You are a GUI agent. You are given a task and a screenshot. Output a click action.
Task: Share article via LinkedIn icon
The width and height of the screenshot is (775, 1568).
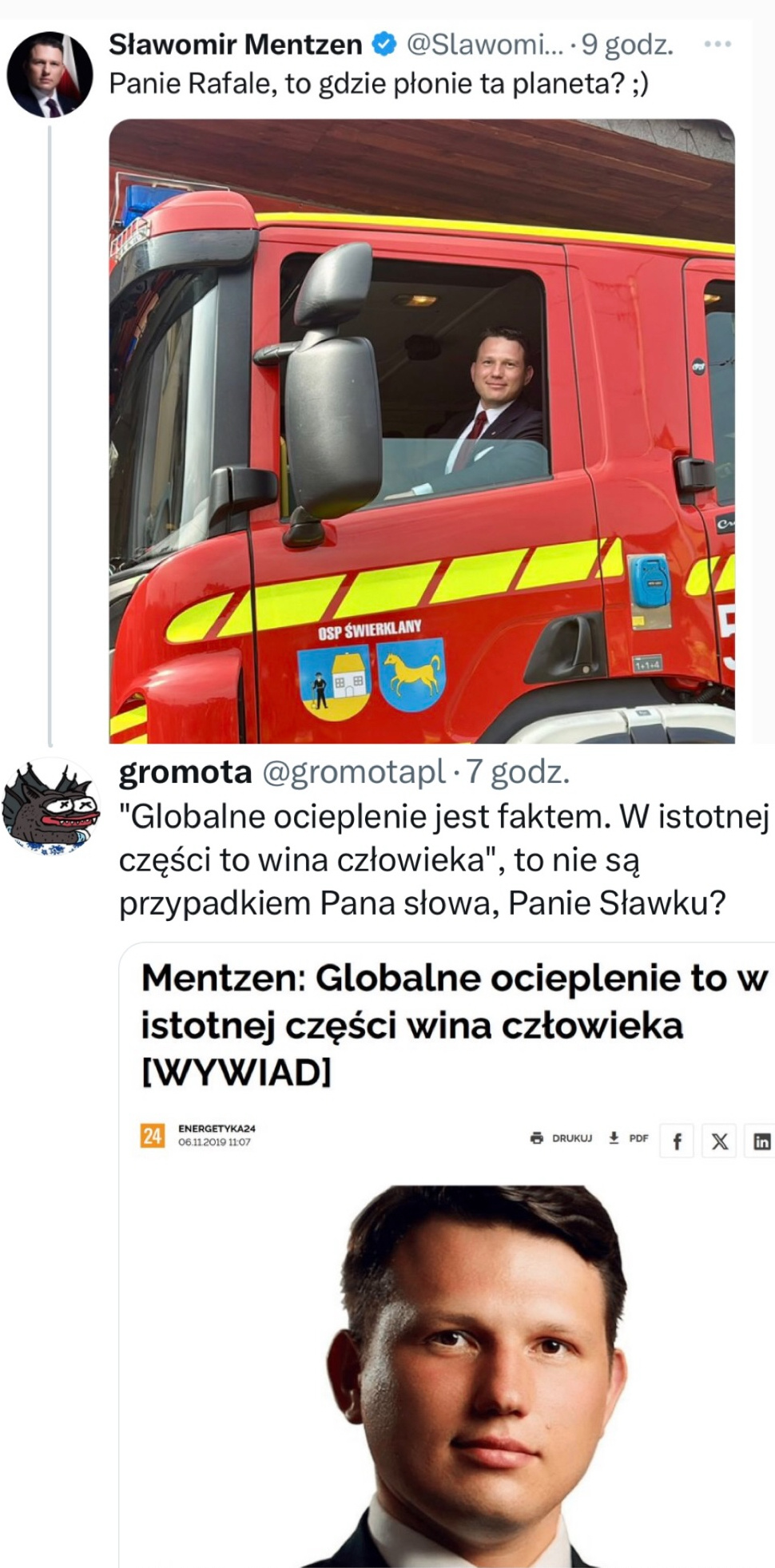point(761,1141)
